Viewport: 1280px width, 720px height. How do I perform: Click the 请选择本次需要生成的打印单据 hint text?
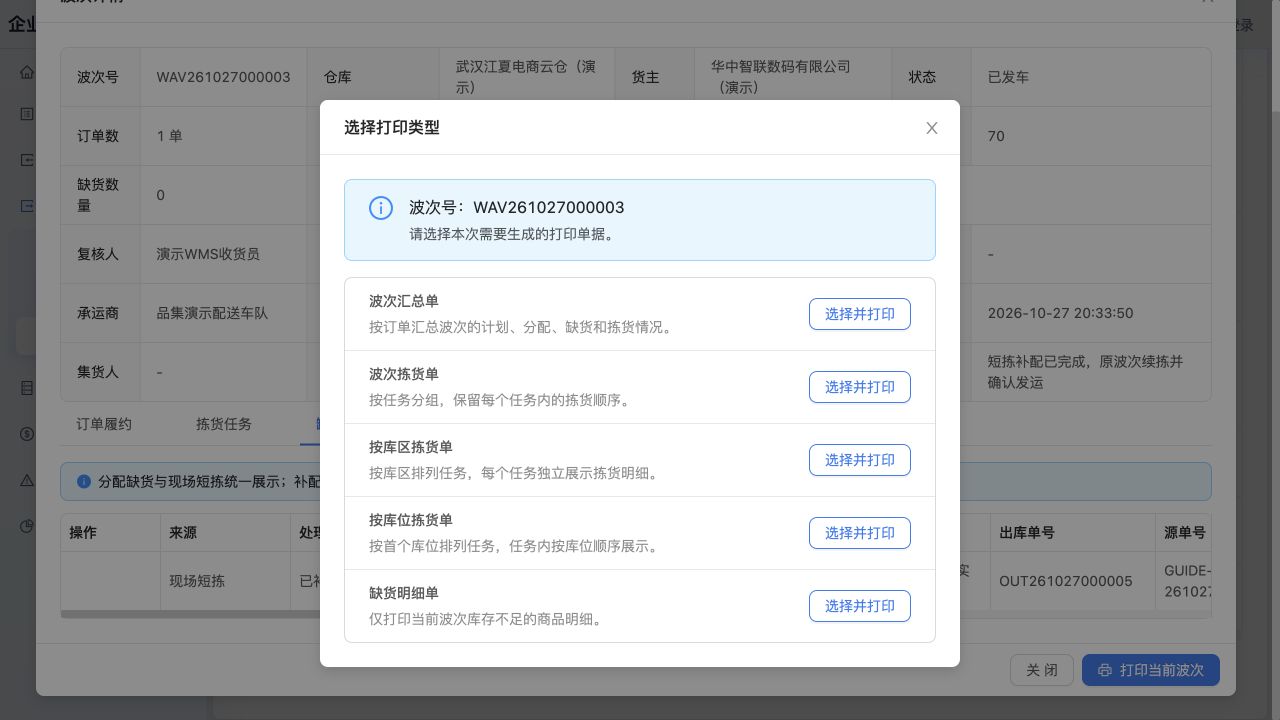coord(512,234)
